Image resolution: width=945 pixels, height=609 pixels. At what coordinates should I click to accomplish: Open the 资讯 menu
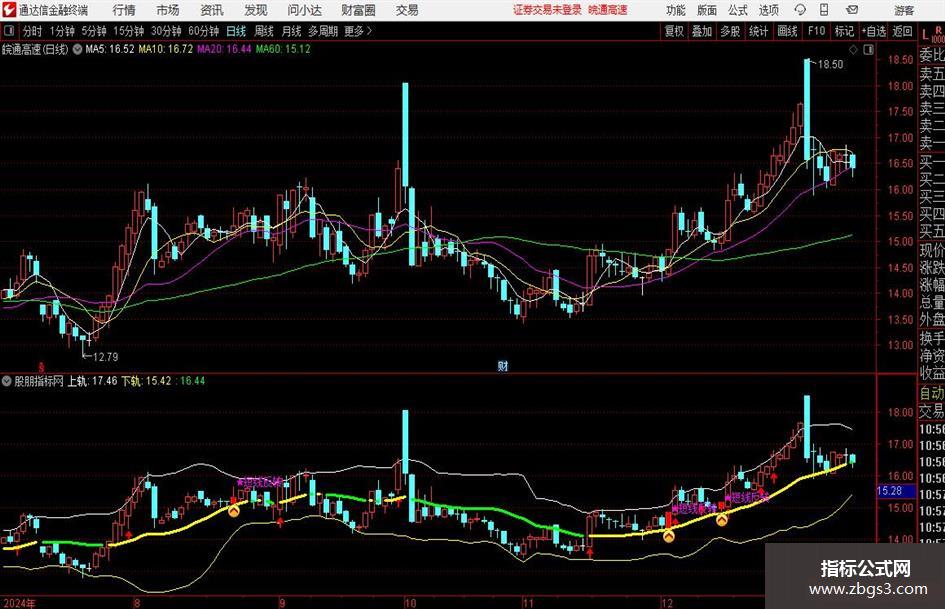pos(212,10)
